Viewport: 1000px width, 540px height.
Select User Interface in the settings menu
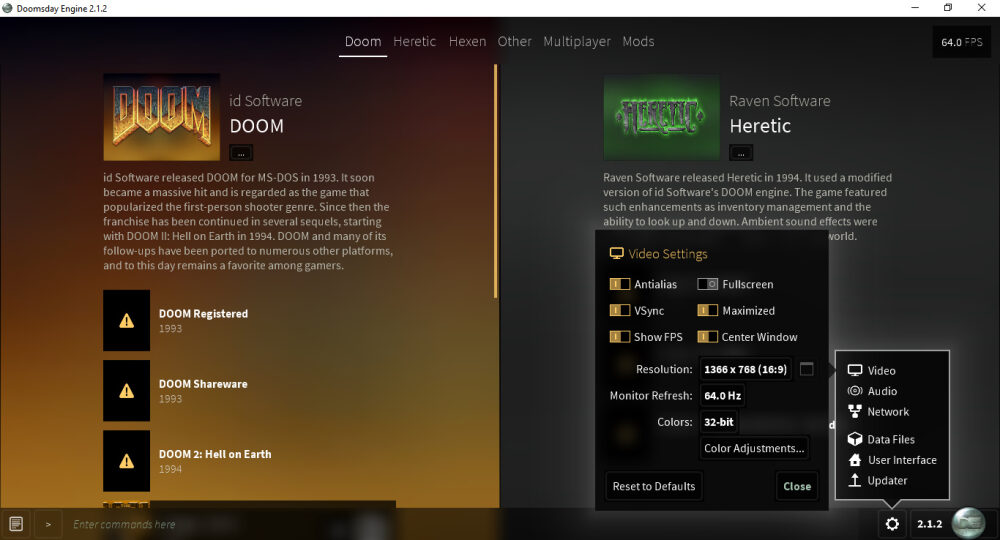click(x=892, y=460)
